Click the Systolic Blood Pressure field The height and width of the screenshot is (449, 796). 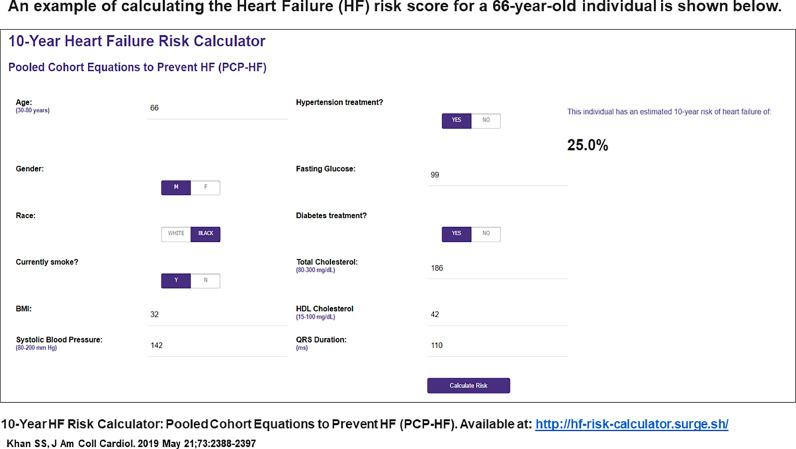coord(217,345)
